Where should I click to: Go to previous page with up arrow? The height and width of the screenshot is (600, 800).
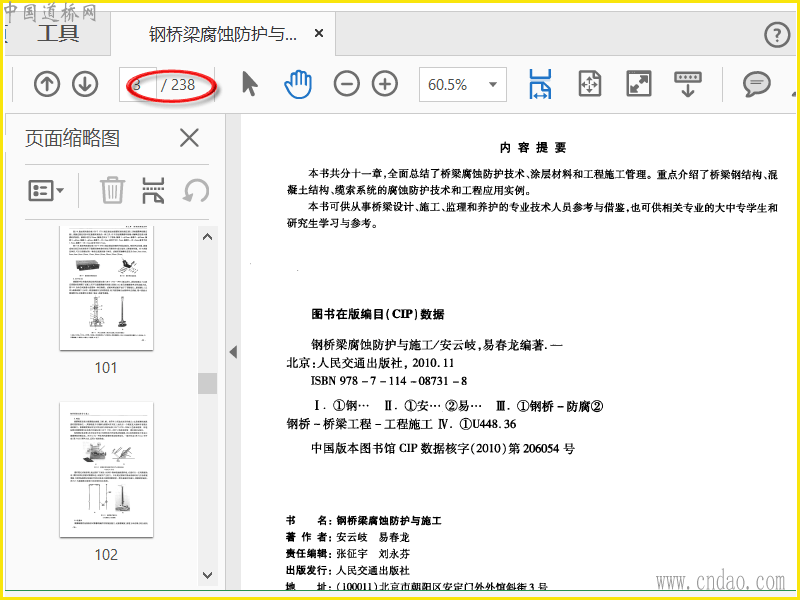(x=47, y=84)
